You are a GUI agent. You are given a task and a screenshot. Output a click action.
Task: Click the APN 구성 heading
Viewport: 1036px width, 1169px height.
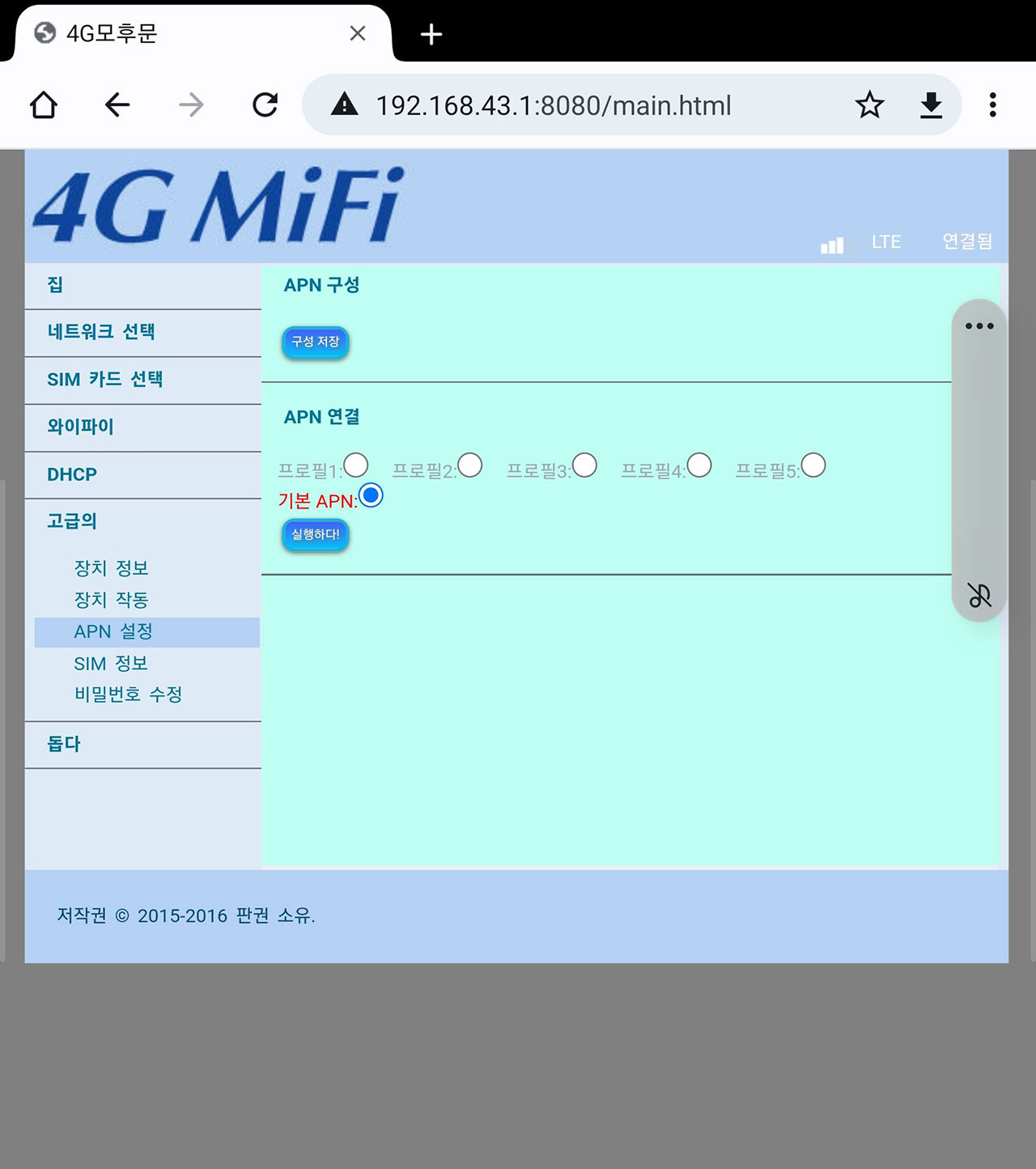321,285
